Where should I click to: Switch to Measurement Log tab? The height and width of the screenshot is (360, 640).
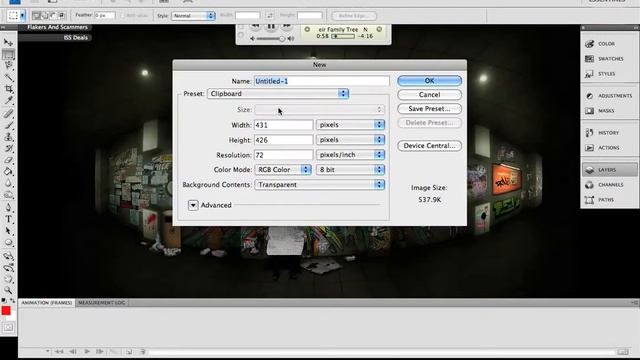point(102,302)
